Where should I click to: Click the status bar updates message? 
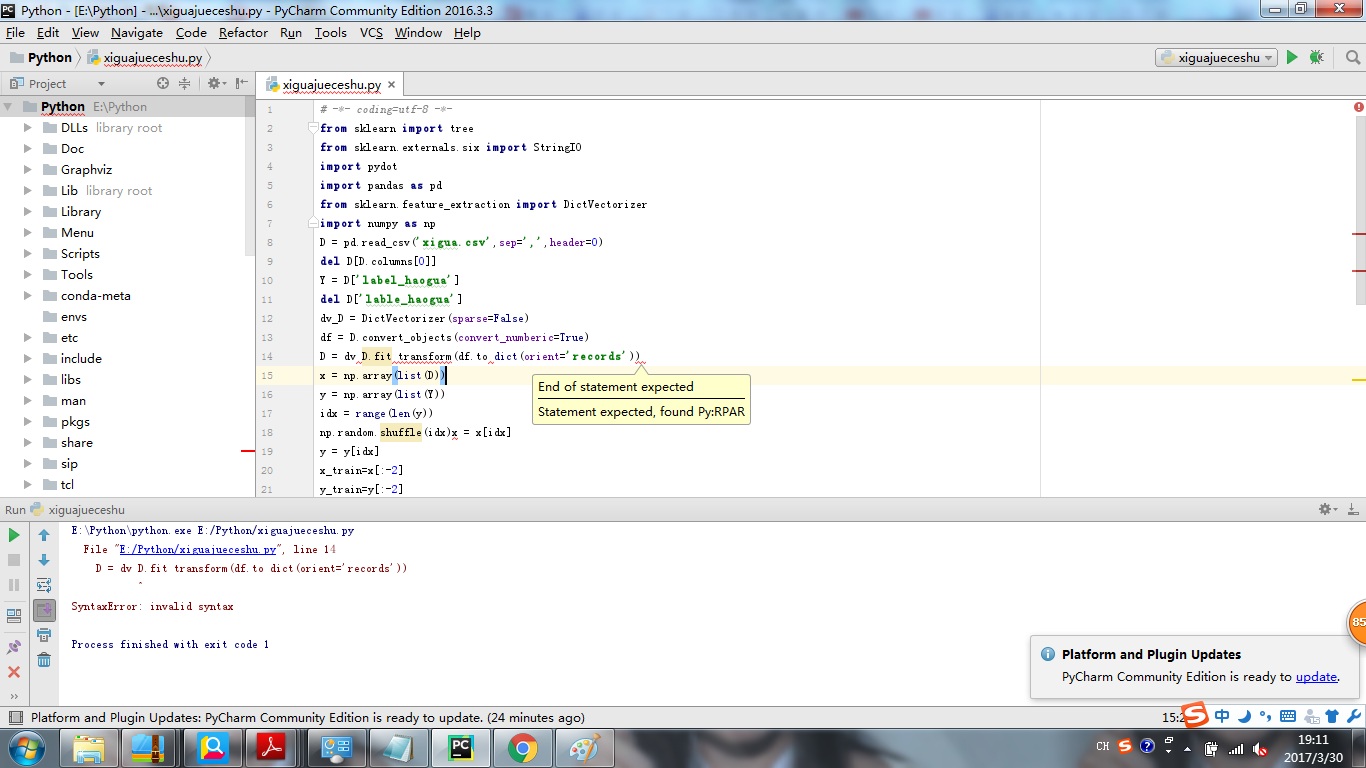tap(308, 717)
